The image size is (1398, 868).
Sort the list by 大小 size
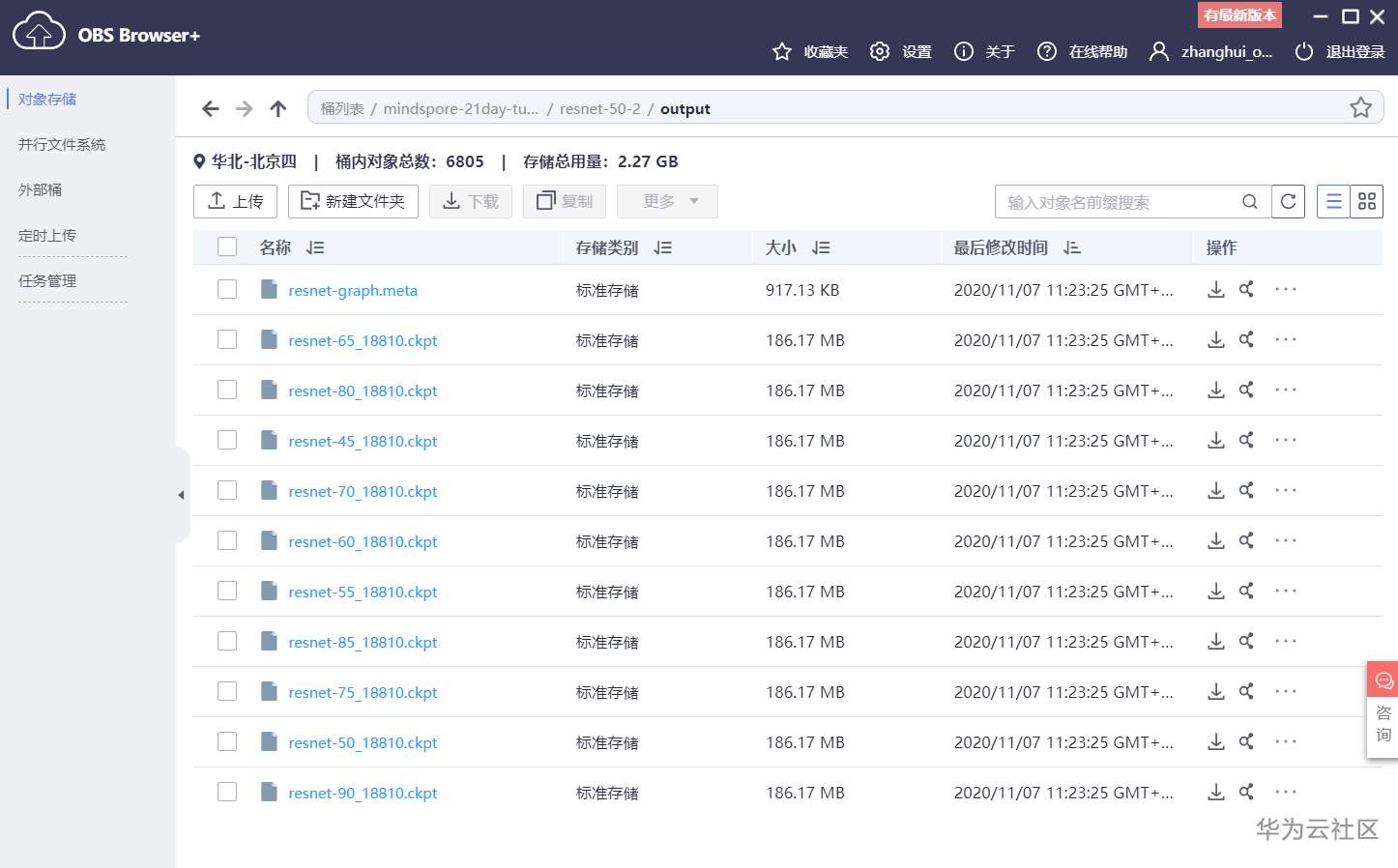tap(821, 247)
